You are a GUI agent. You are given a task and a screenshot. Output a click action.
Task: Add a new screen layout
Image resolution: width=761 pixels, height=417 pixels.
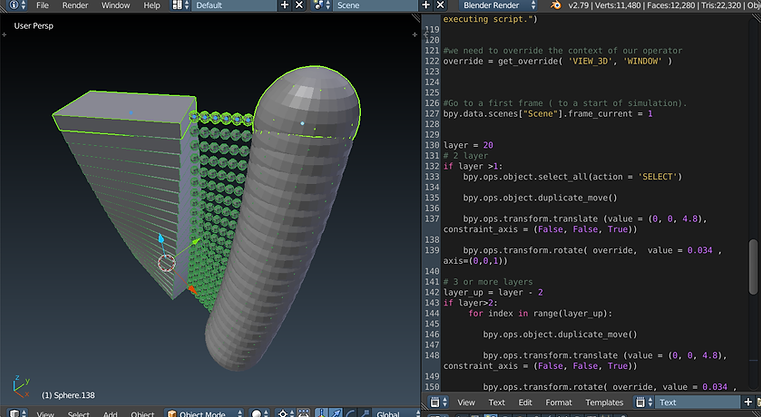(x=285, y=5)
